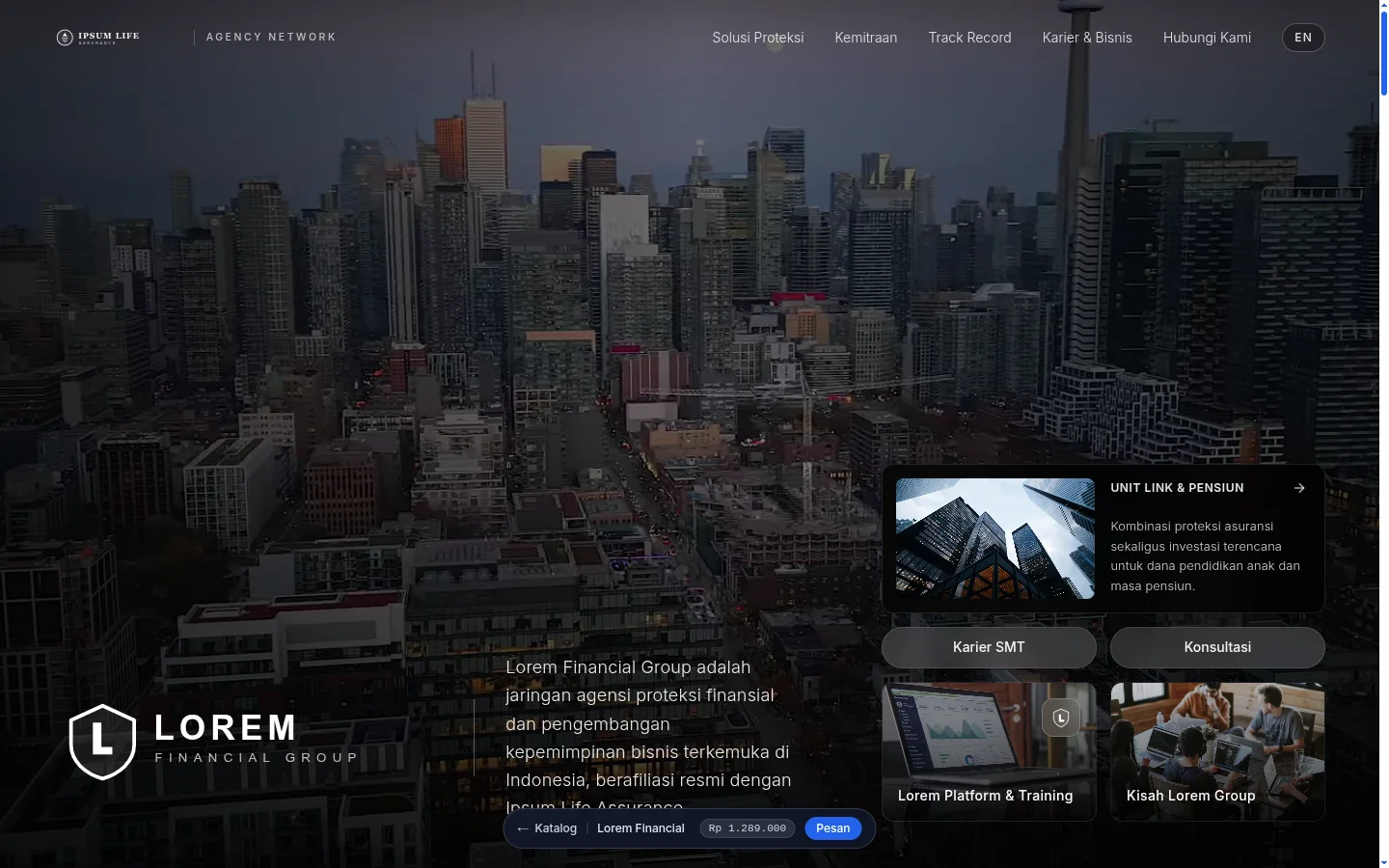This screenshot has width=1389, height=868.
Task: Open the arrow on Unit Link & Pensiun card
Action: pos(1299,488)
